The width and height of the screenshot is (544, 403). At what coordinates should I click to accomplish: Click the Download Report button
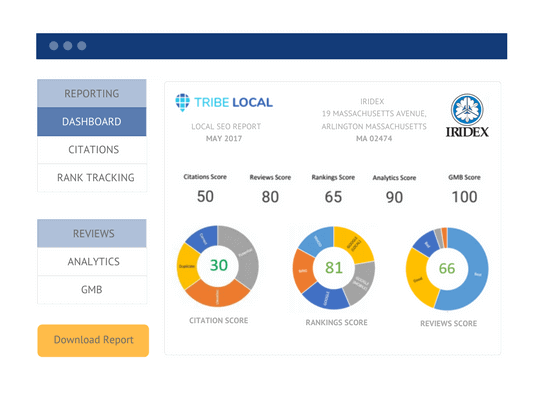pos(93,340)
